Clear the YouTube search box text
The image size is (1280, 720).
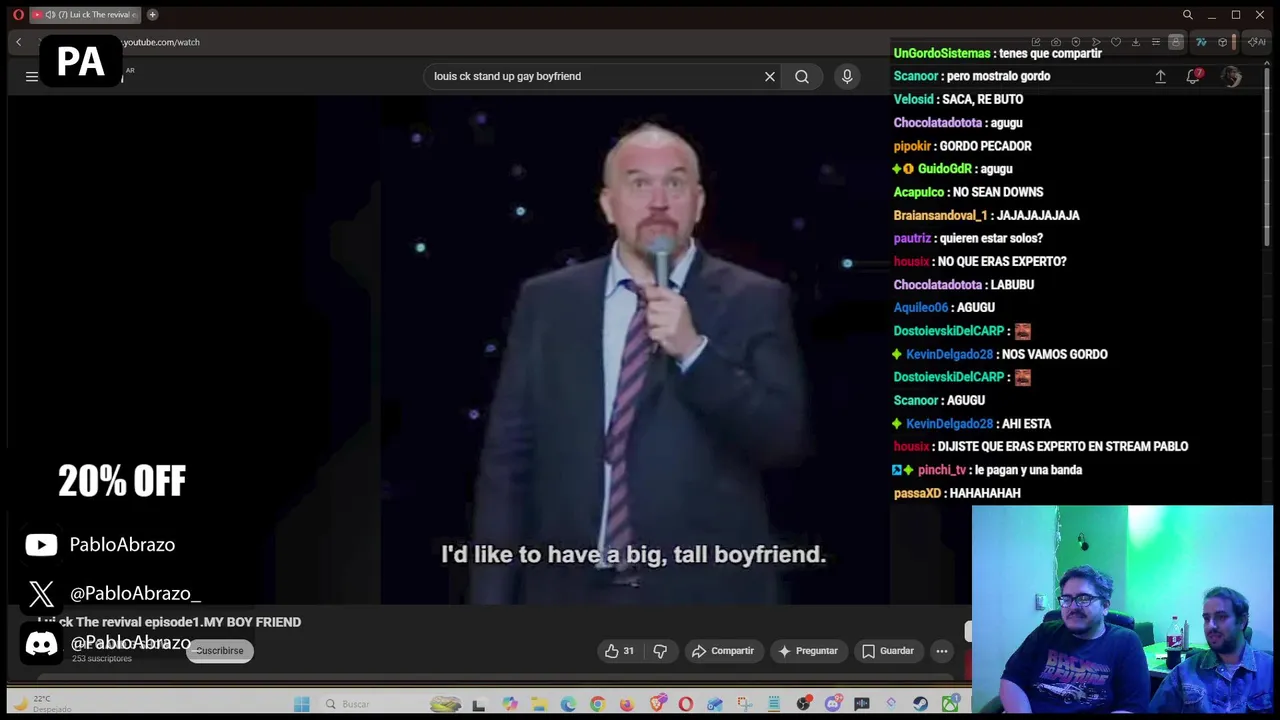pyautogui.click(x=770, y=76)
